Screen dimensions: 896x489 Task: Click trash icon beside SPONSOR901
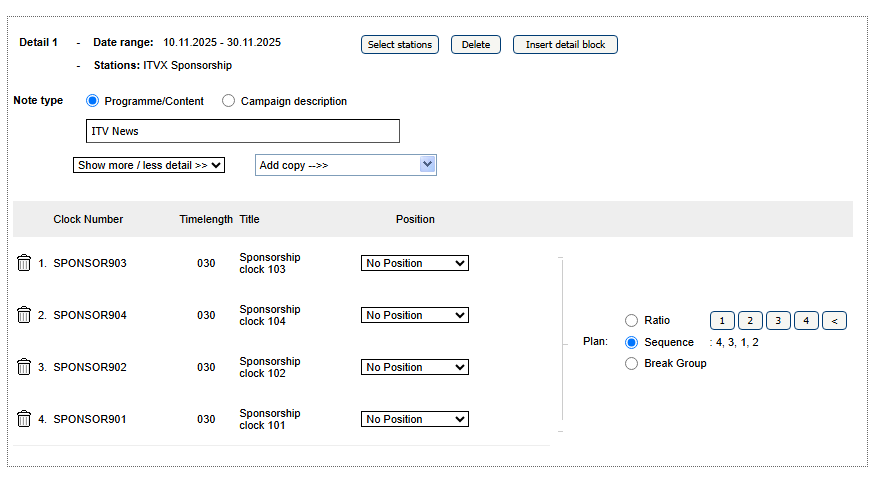(24, 419)
